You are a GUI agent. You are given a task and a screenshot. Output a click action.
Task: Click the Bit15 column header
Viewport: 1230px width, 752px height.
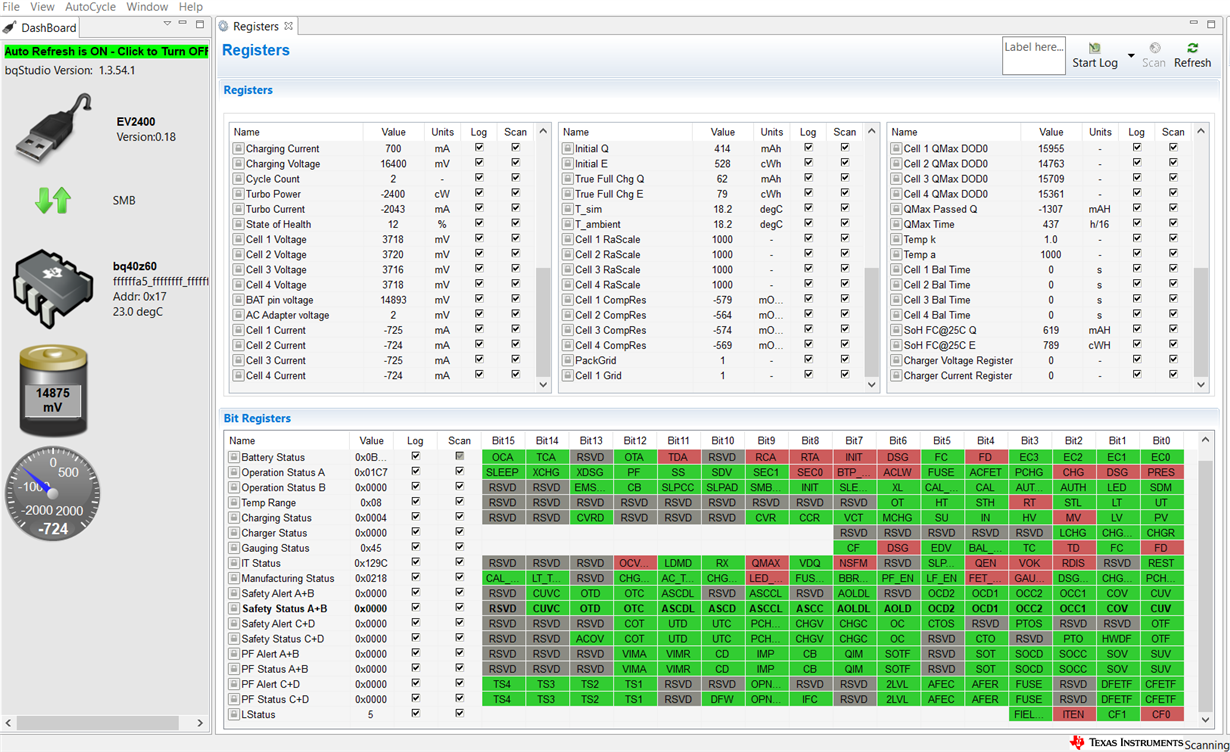[503, 440]
